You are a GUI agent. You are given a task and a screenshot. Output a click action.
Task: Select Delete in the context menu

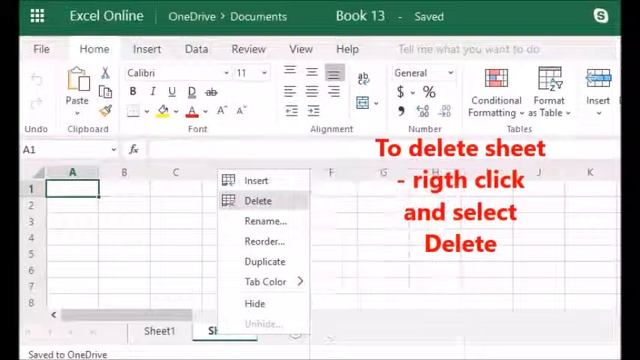pos(264,201)
